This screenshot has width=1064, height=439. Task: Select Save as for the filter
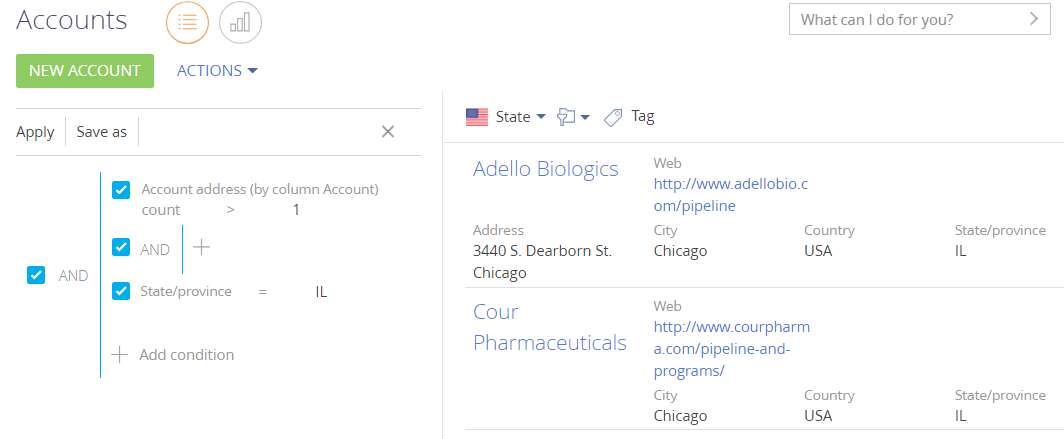[102, 132]
